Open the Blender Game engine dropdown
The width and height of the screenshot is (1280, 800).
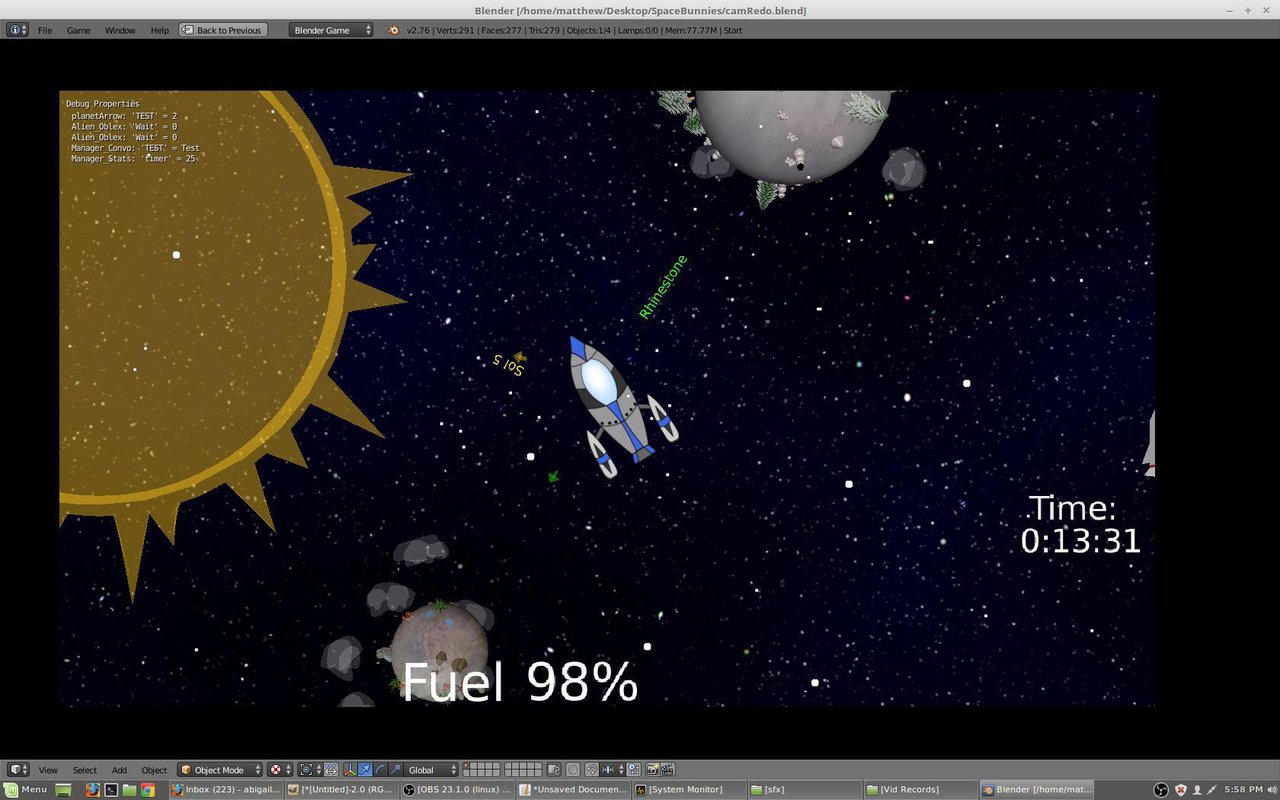pos(331,30)
